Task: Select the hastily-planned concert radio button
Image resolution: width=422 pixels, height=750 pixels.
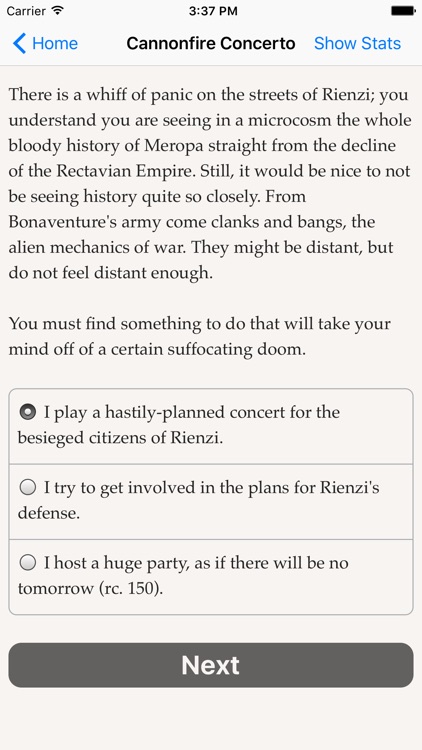Action: coord(28,412)
